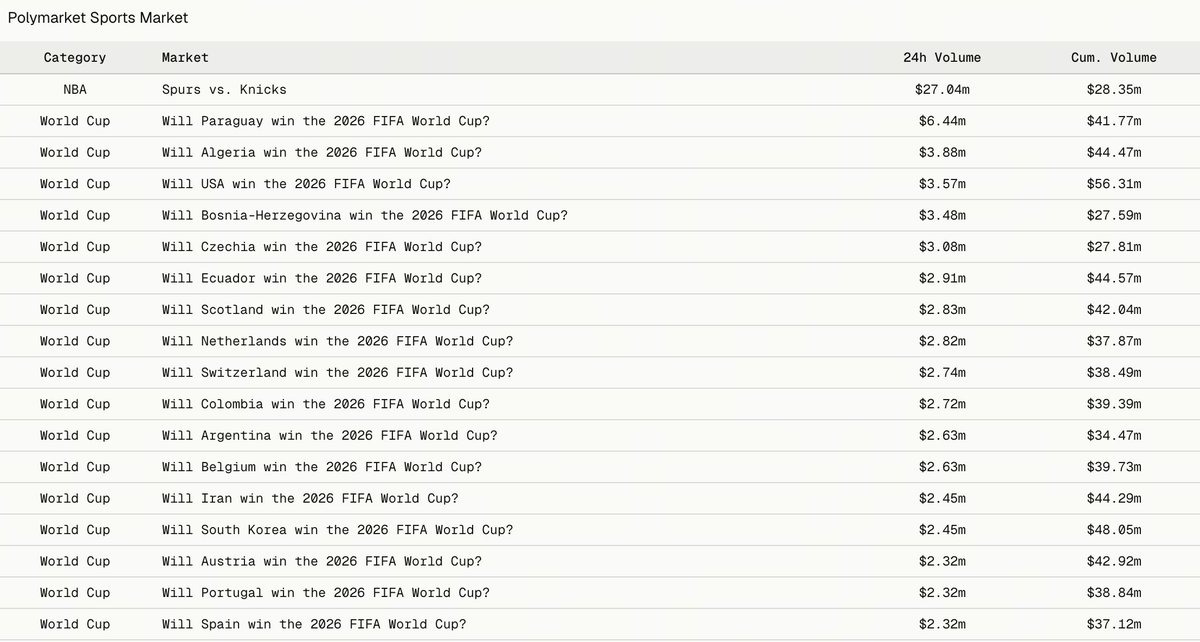Click the $34.47m cumulative volume cell
Viewport: 1200px width, 642px height.
coord(1113,435)
